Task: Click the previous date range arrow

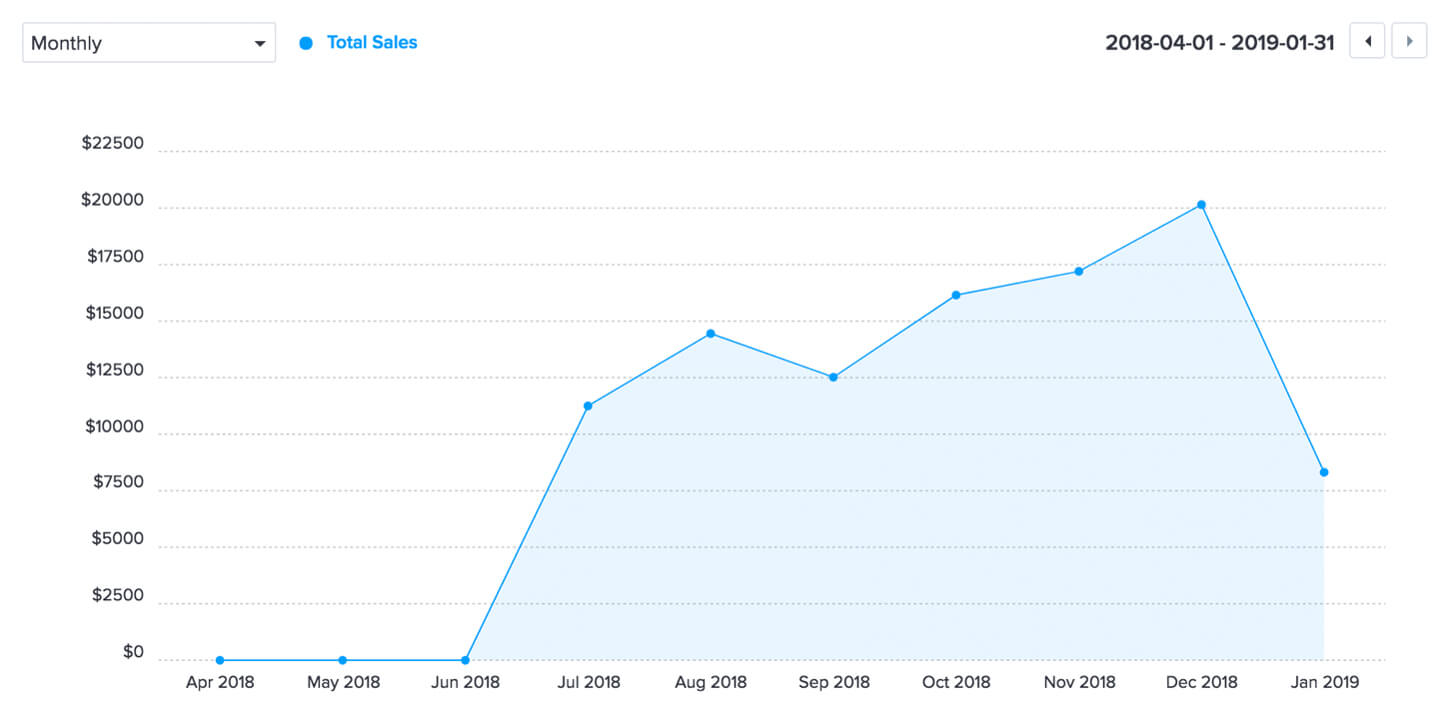Action: pyautogui.click(x=1367, y=42)
